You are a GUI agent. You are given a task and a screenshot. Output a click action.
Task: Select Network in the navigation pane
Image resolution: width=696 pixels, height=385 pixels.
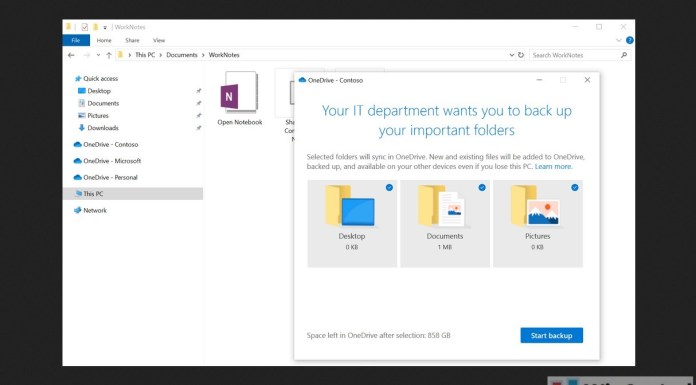point(95,210)
